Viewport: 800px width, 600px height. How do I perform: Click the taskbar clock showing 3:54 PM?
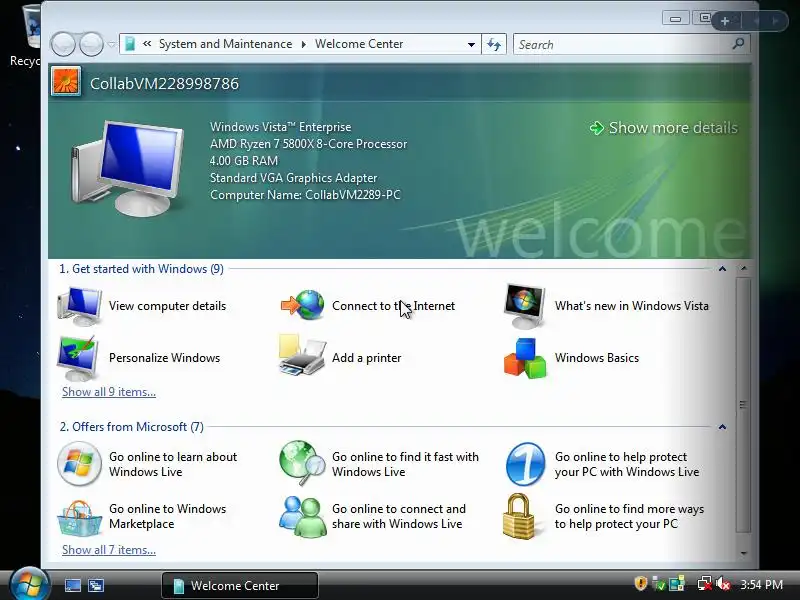[761, 585]
